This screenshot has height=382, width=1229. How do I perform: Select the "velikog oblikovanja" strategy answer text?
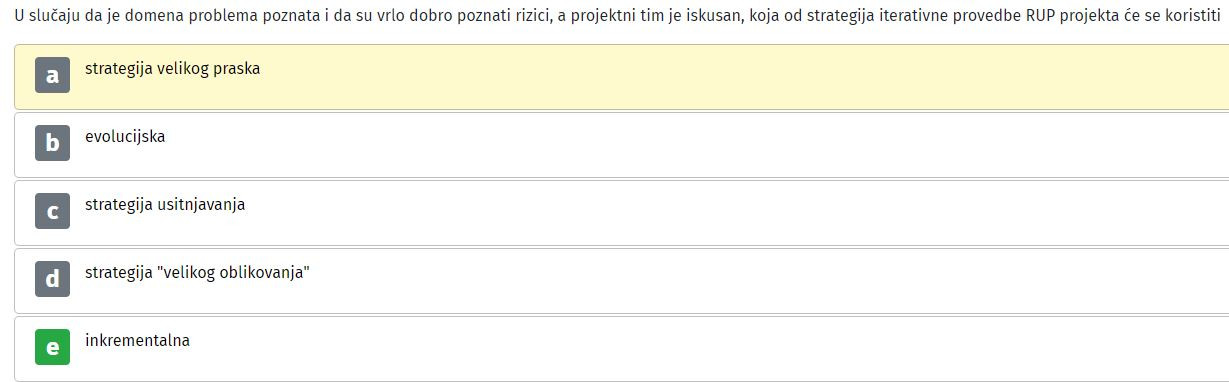click(x=197, y=273)
